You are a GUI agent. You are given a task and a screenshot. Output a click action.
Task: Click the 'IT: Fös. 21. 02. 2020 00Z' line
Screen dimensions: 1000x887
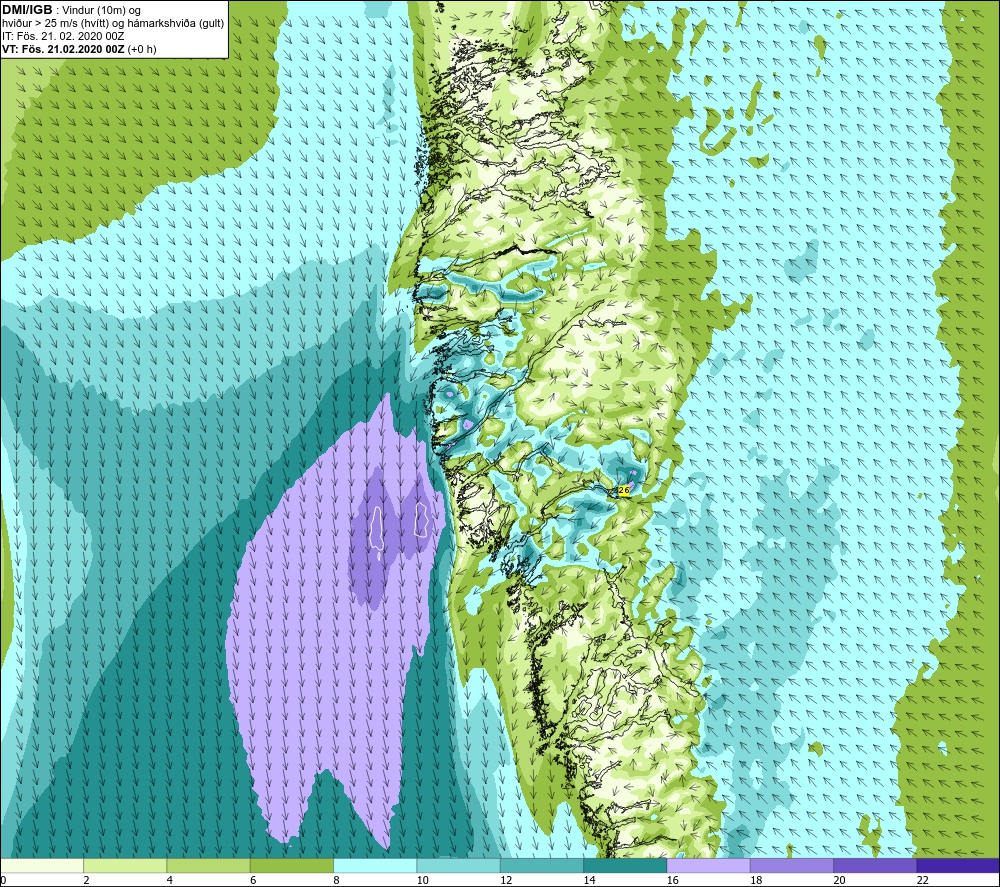click(63, 36)
